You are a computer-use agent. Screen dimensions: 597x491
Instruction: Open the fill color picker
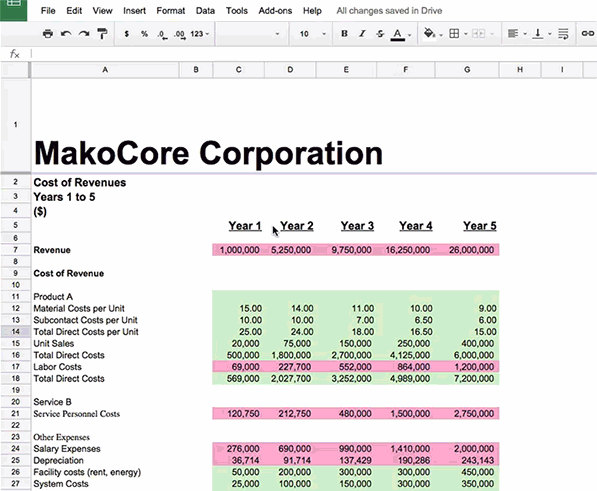pos(429,33)
